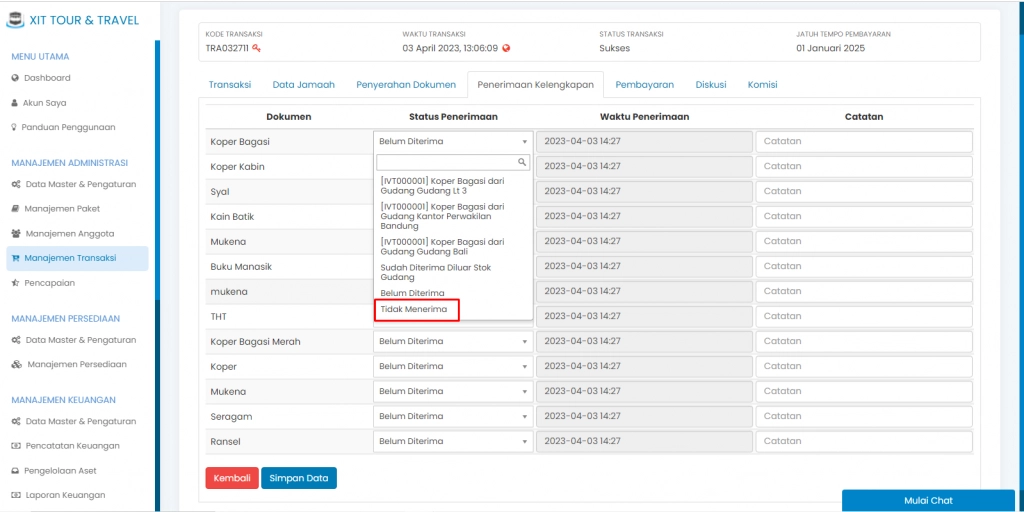This screenshot has width=1024, height=512.
Task: Click the red globe icon beside transaction time
Action: coord(506,48)
